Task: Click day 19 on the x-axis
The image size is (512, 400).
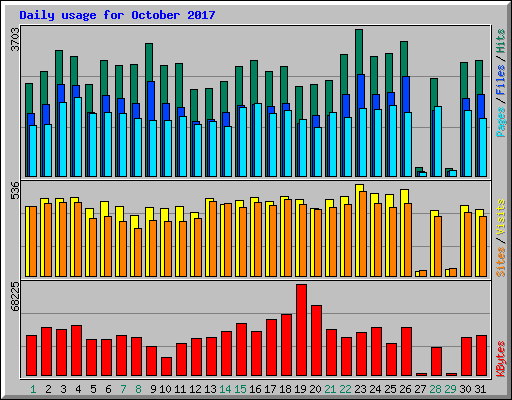Action: coord(300,389)
